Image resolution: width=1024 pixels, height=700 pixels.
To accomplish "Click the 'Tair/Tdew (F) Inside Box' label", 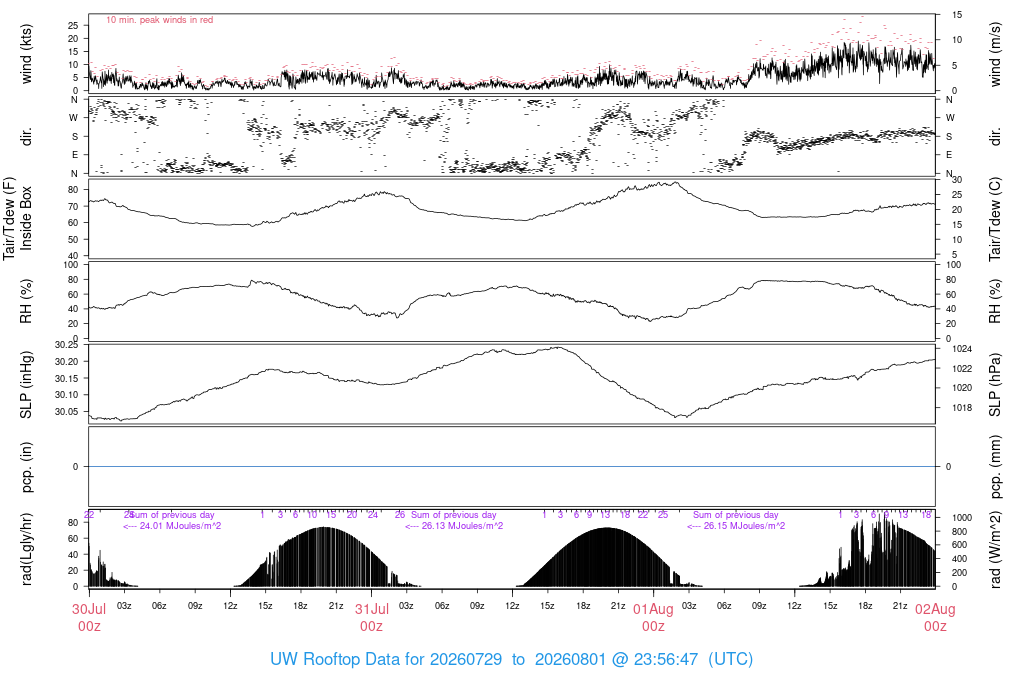I will (x=18, y=218).
